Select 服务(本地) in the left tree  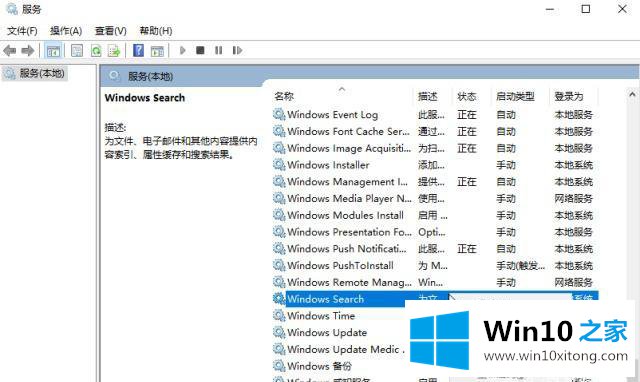(42, 73)
